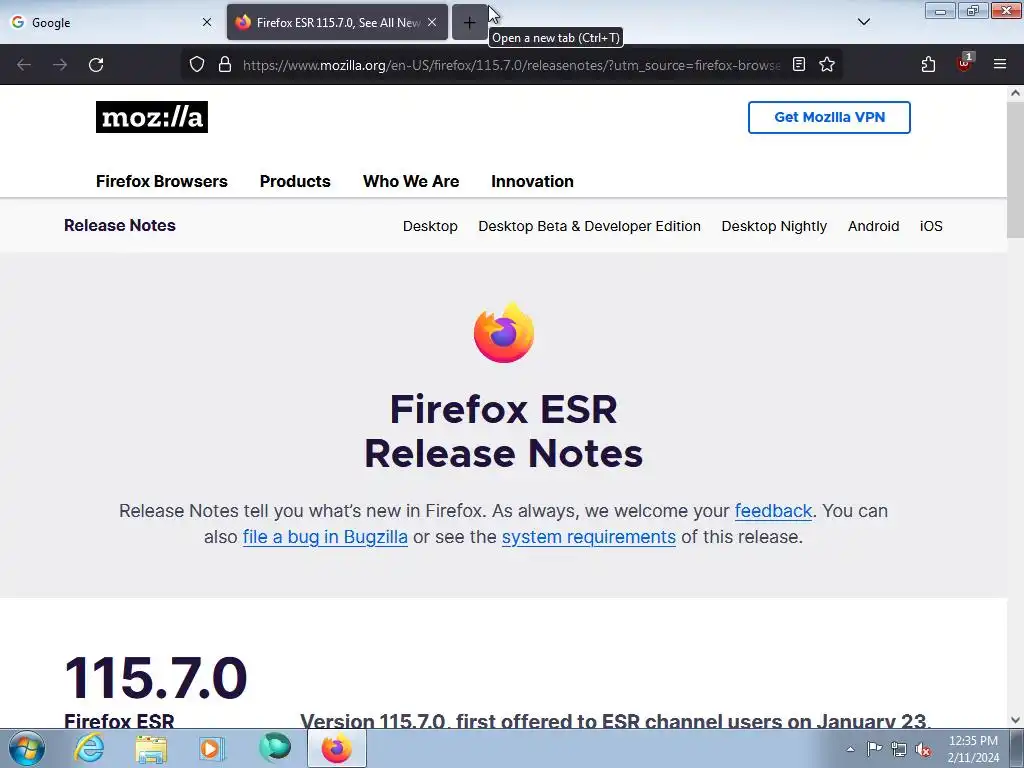This screenshot has width=1024, height=768.
Task: Click the Firefox logo on the page
Action: pyautogui.click(x=504, y=332)
